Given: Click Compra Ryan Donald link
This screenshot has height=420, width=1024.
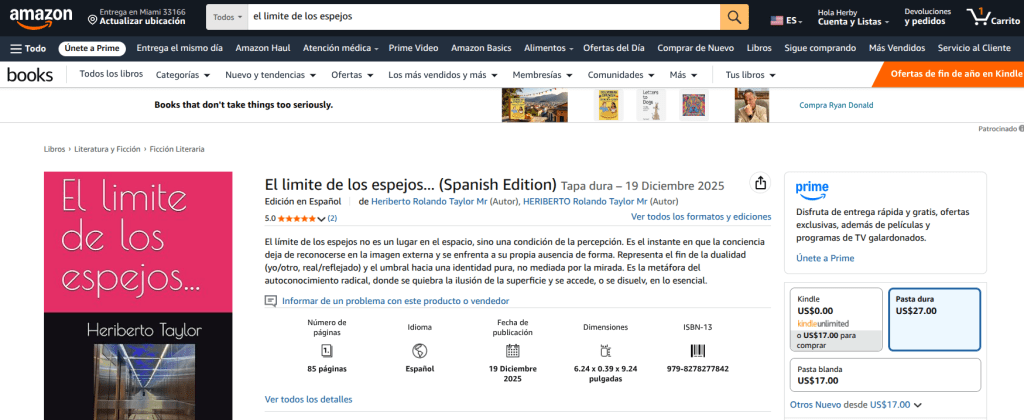Looking at the screenshot, I should (x=836, y=105).
